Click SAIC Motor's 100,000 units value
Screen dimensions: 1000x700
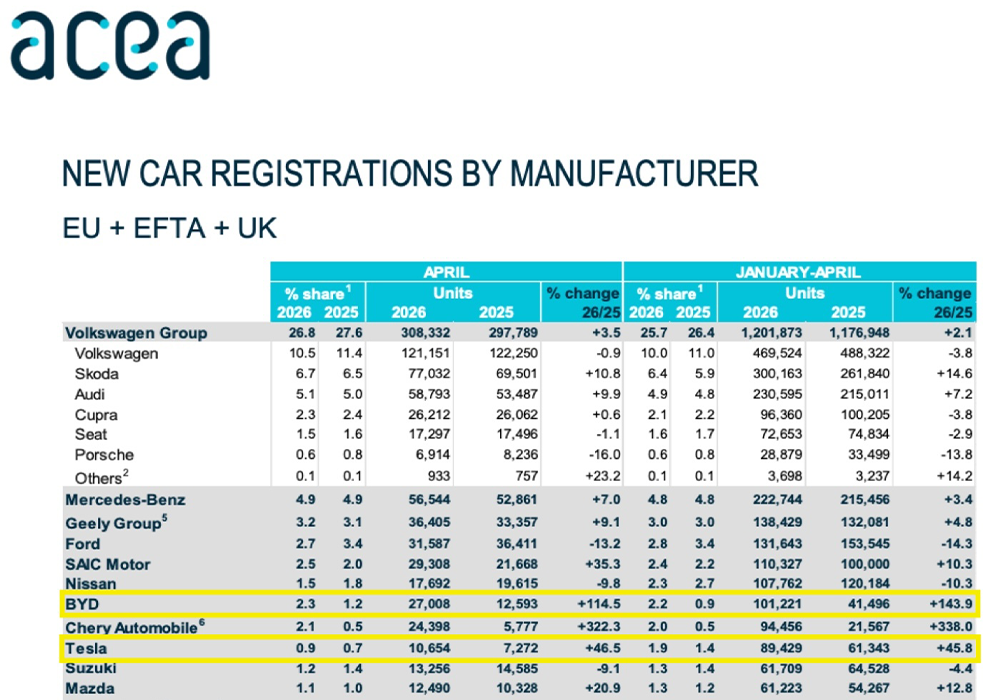(865, 564)
